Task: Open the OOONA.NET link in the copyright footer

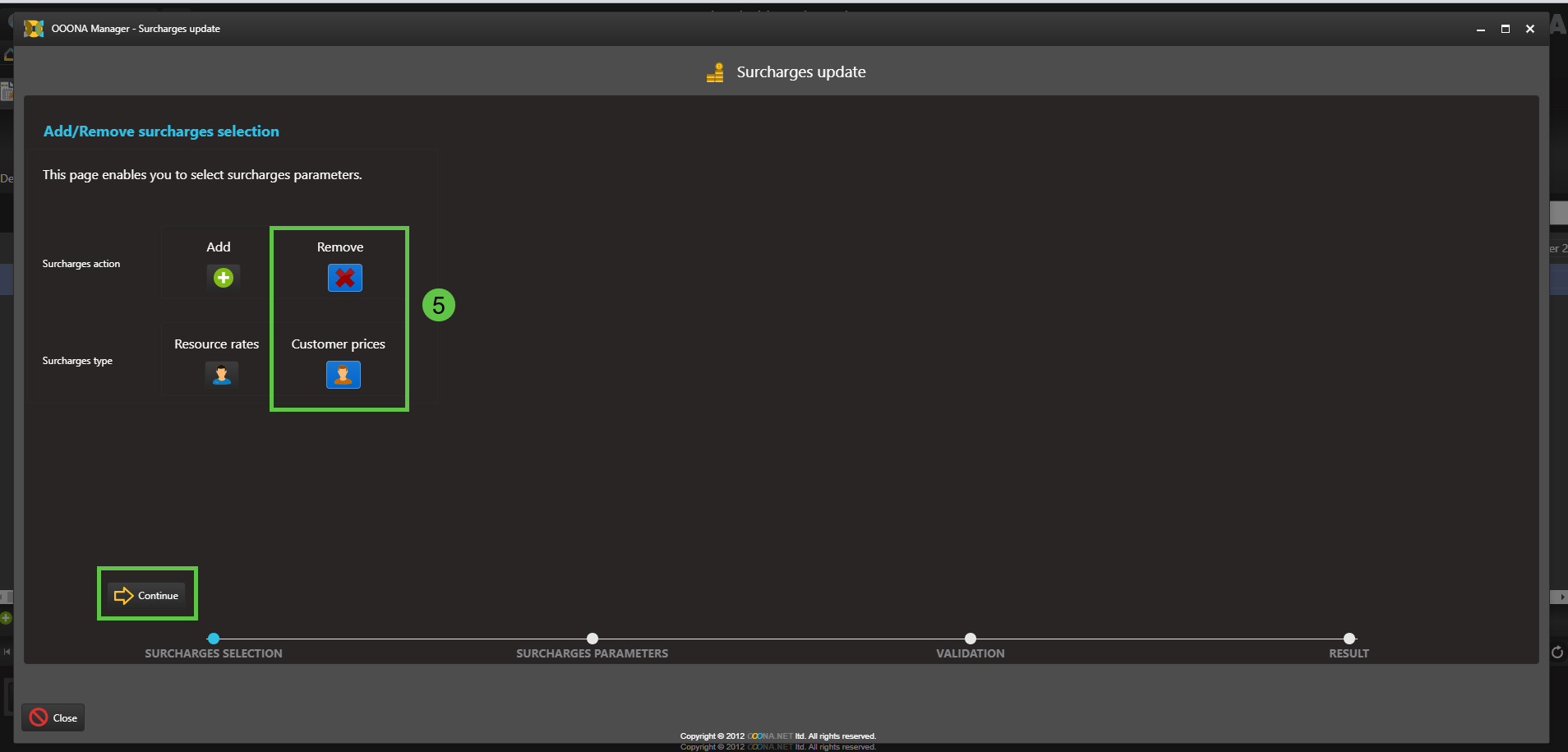Action: 769,736
